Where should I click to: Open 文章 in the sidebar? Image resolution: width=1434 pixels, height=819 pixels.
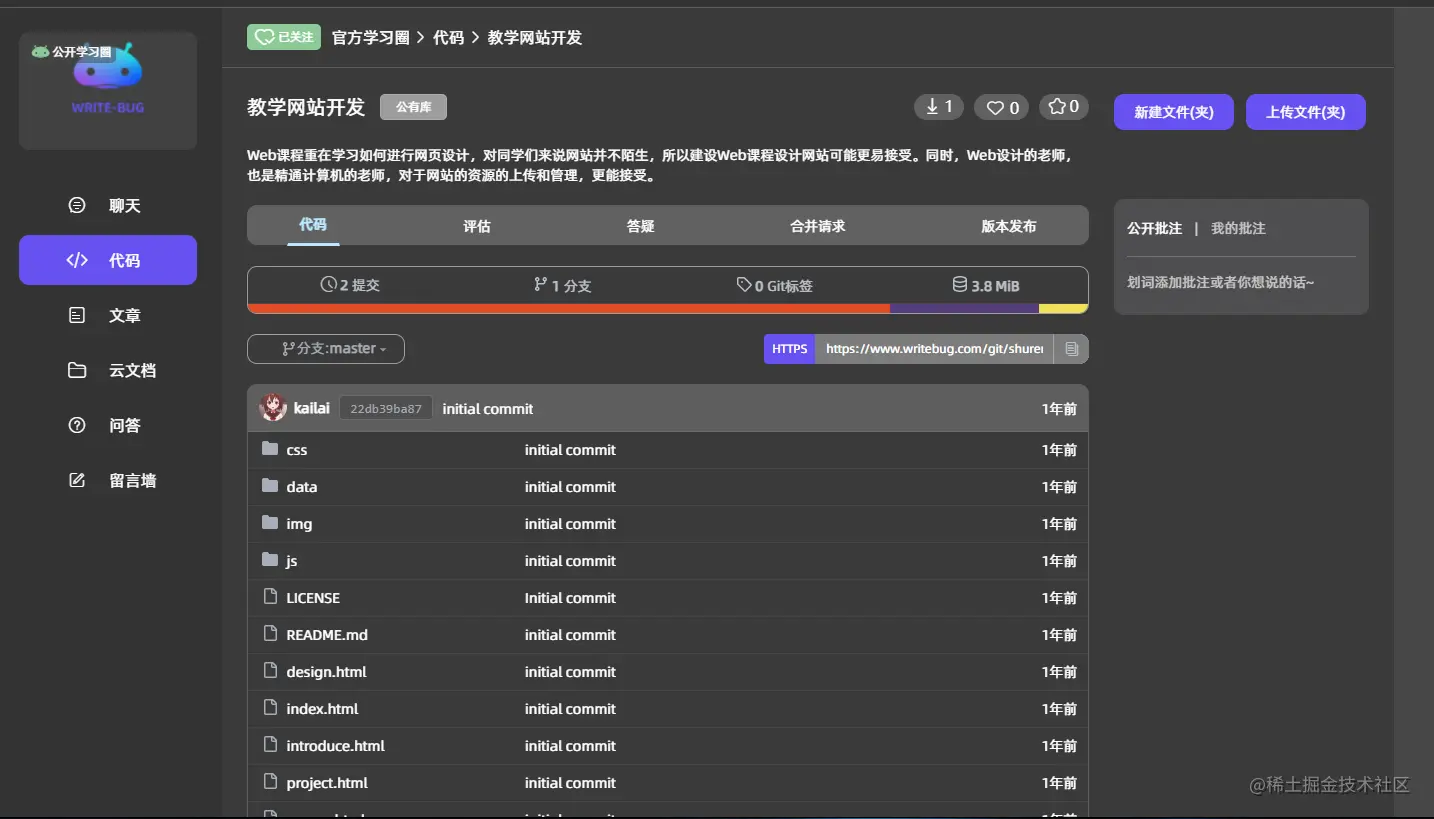point(108,315)
